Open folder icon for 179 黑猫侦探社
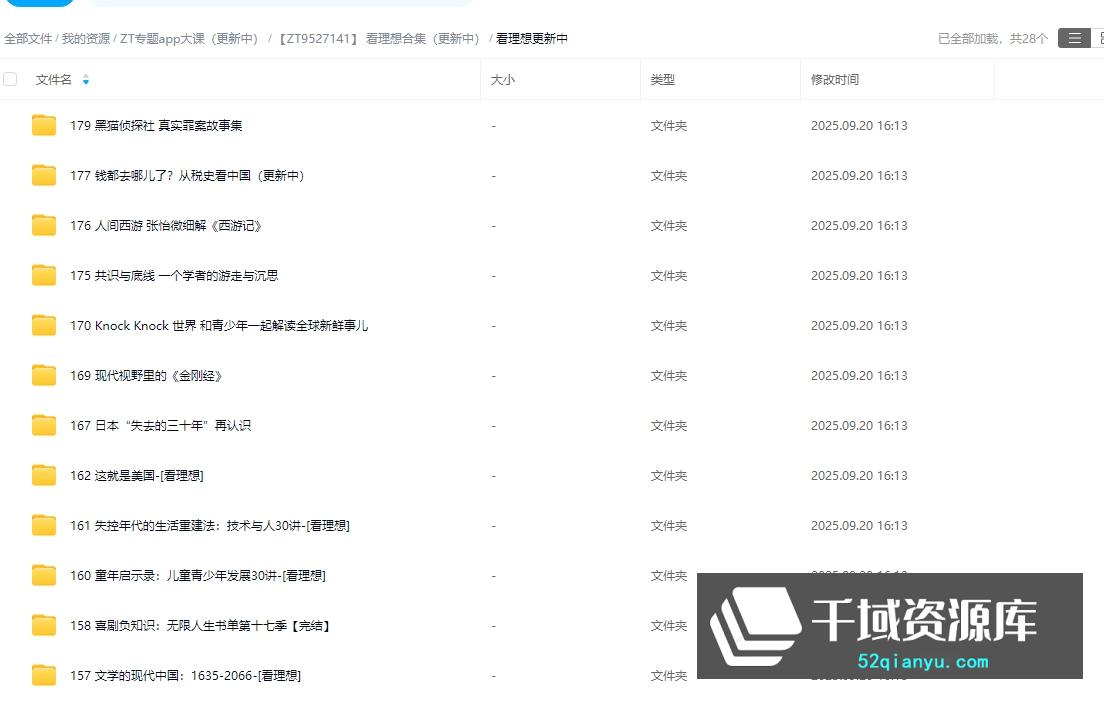 point(44,126)
